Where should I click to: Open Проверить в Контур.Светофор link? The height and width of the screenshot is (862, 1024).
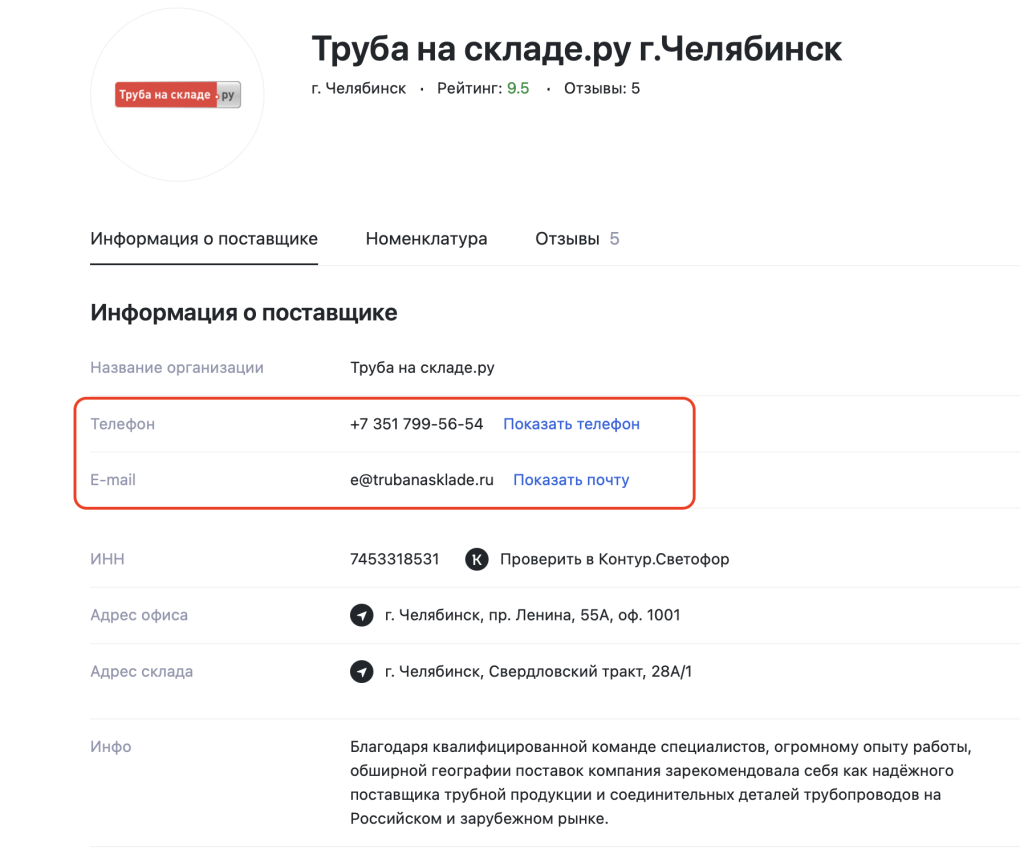614,559
